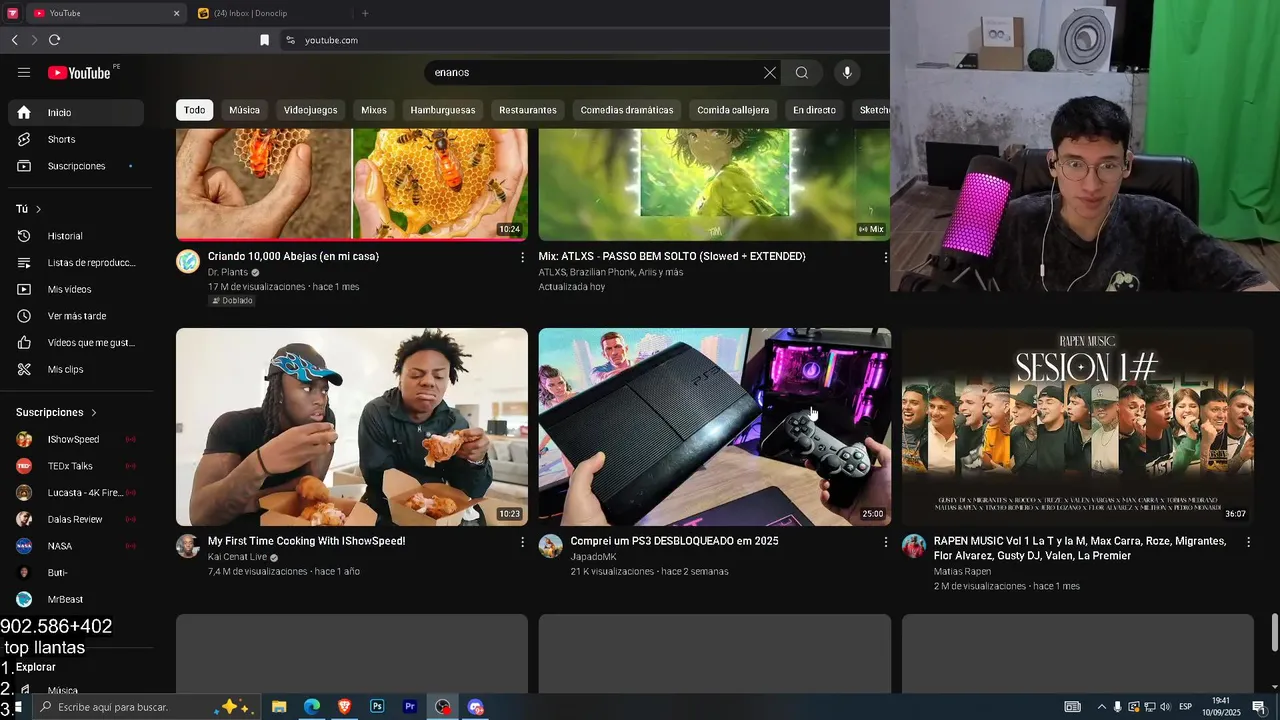Viewport: 1280px width, 720px height.
Task: Open Lucasta 4K Fire subscription channel
Action: click(x=76, y=493)
